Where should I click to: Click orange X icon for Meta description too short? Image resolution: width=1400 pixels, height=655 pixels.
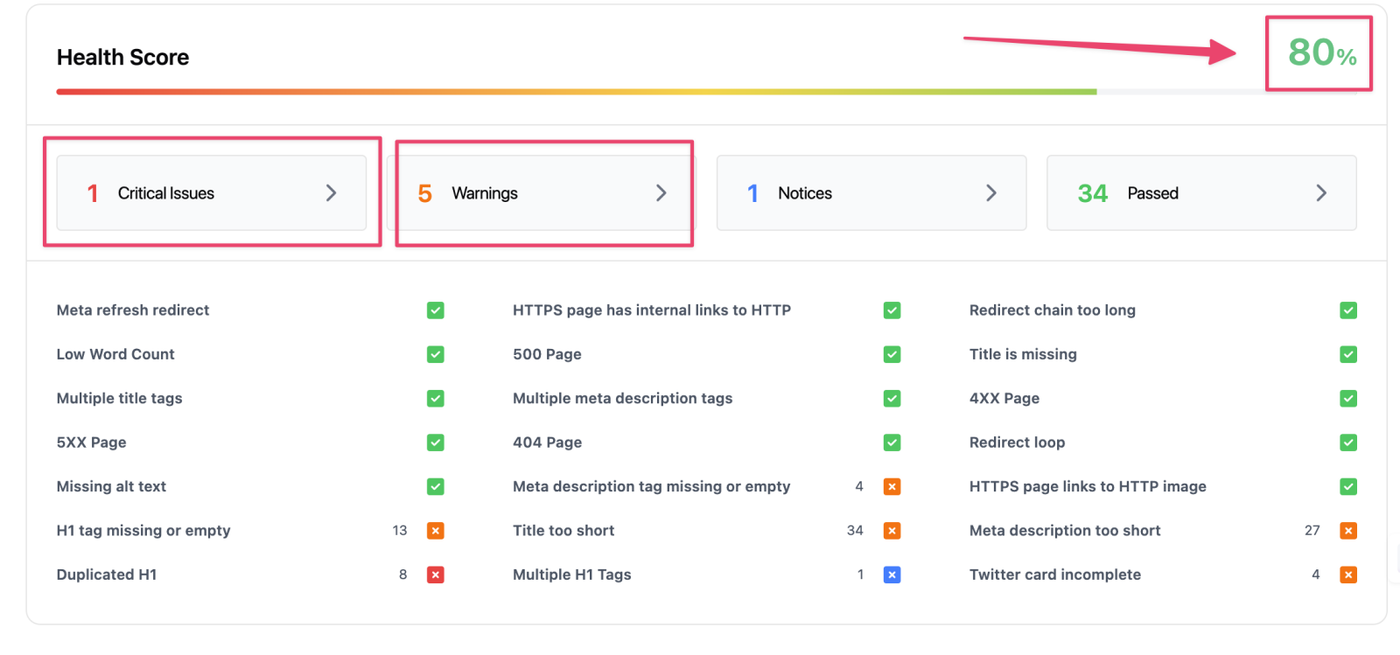pyautogui.click(x=1348, y=531)
